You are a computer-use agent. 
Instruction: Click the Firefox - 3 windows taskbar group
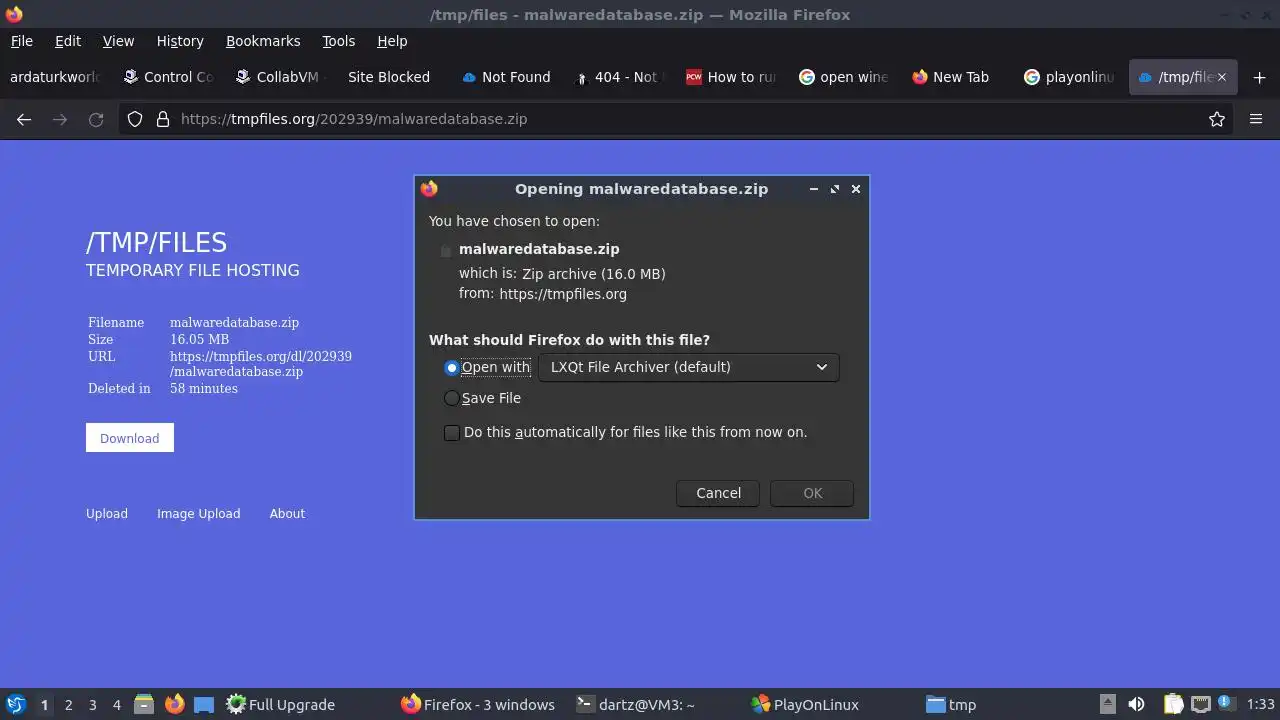tap(484, 705)
